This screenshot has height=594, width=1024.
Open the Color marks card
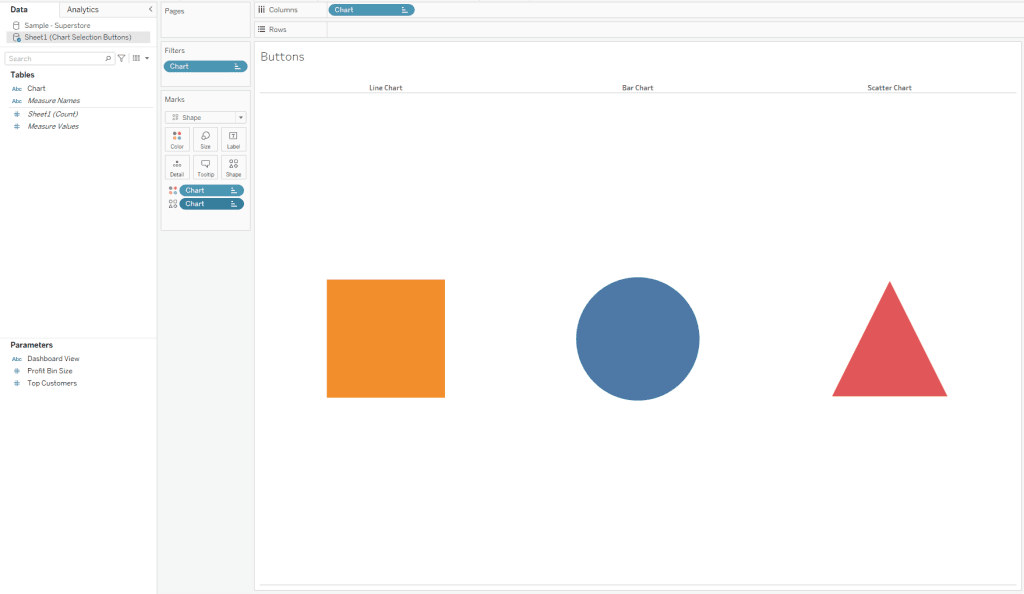click(177, 139)
